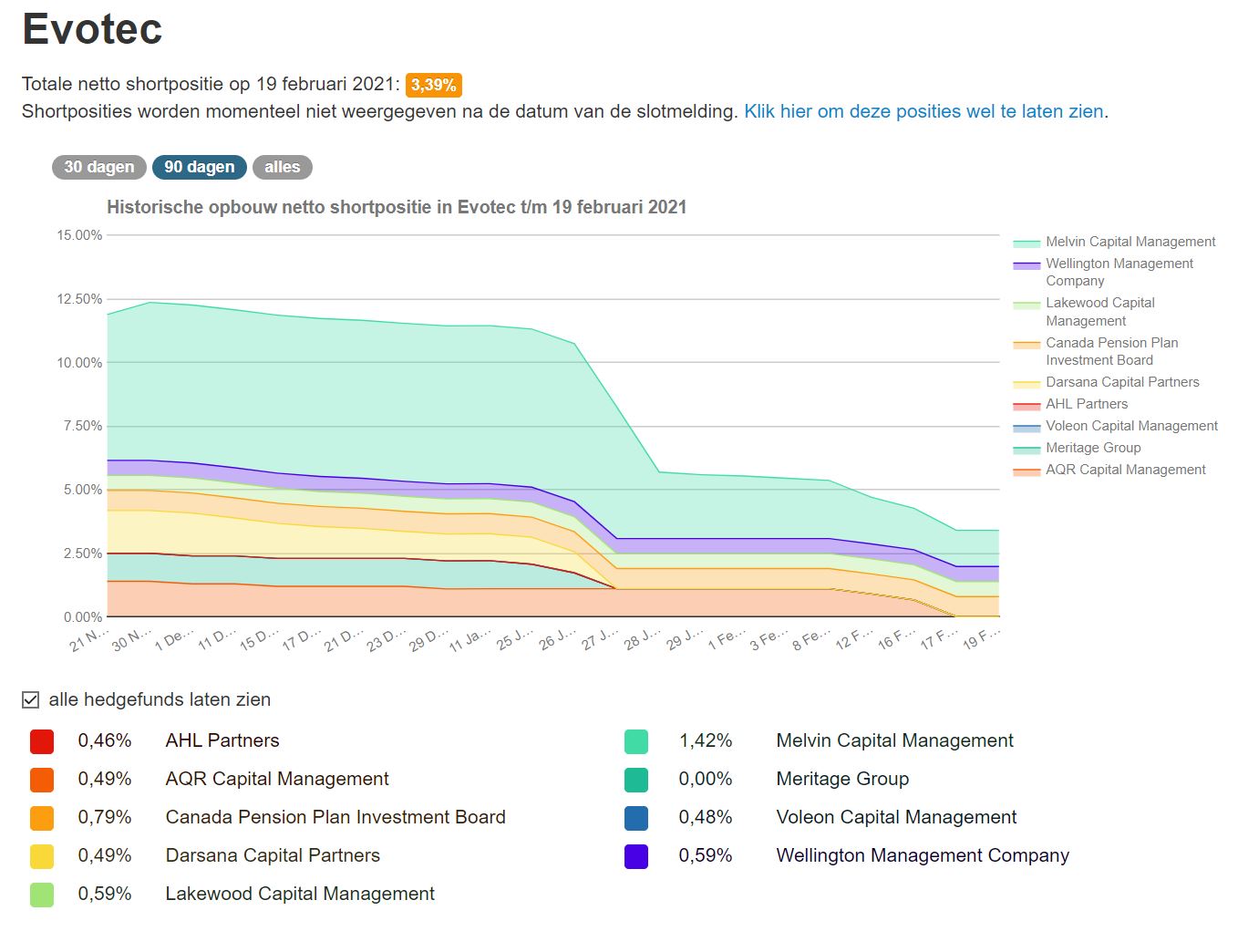Click the blue Voleon Capital Management swatch
This screenshot has height=952, width=1238.
tap(636, 818)
